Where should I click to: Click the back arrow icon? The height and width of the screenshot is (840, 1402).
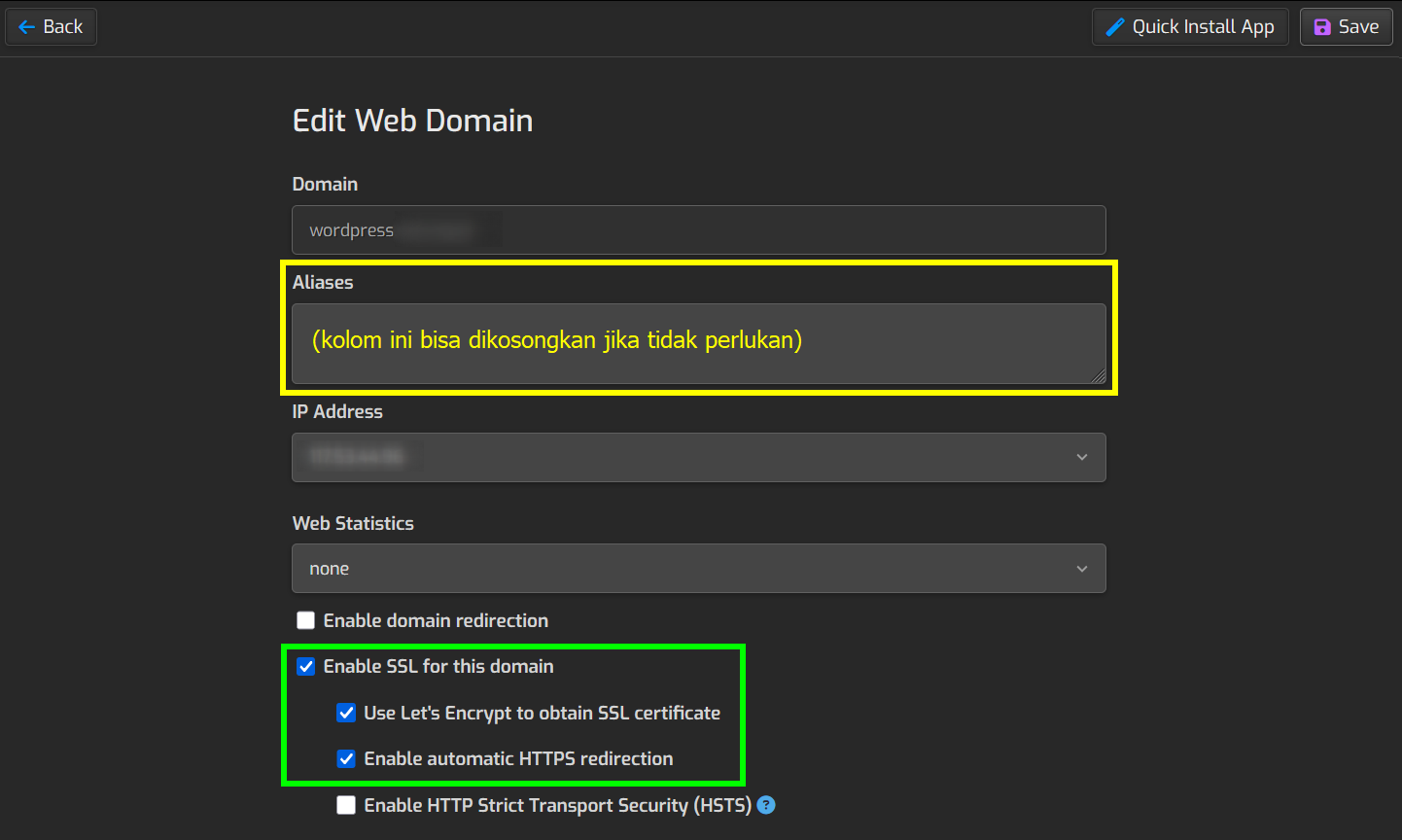pos(27,26)
